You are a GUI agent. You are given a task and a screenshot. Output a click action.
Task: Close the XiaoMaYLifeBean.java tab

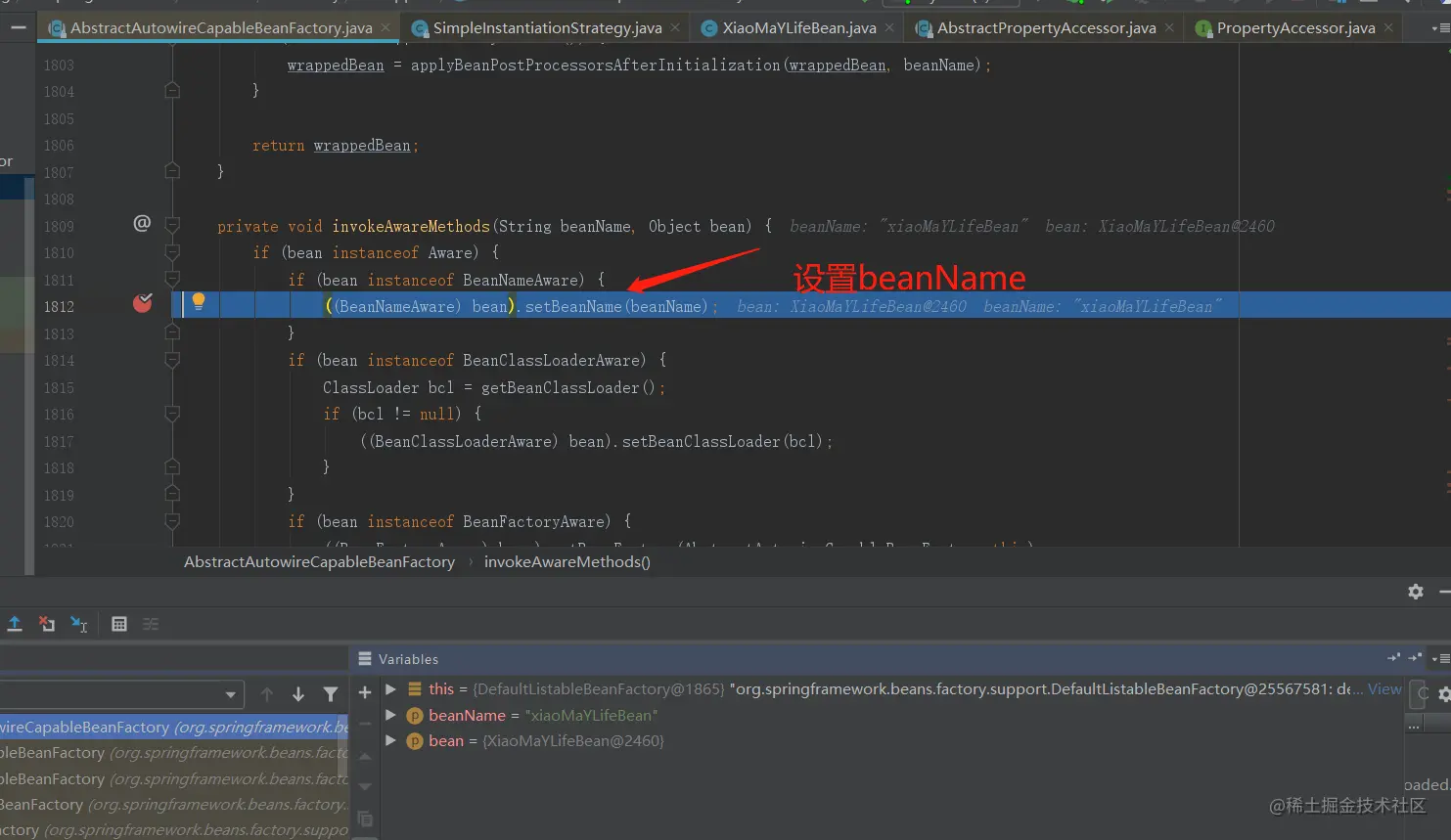[x=889, y=28]
